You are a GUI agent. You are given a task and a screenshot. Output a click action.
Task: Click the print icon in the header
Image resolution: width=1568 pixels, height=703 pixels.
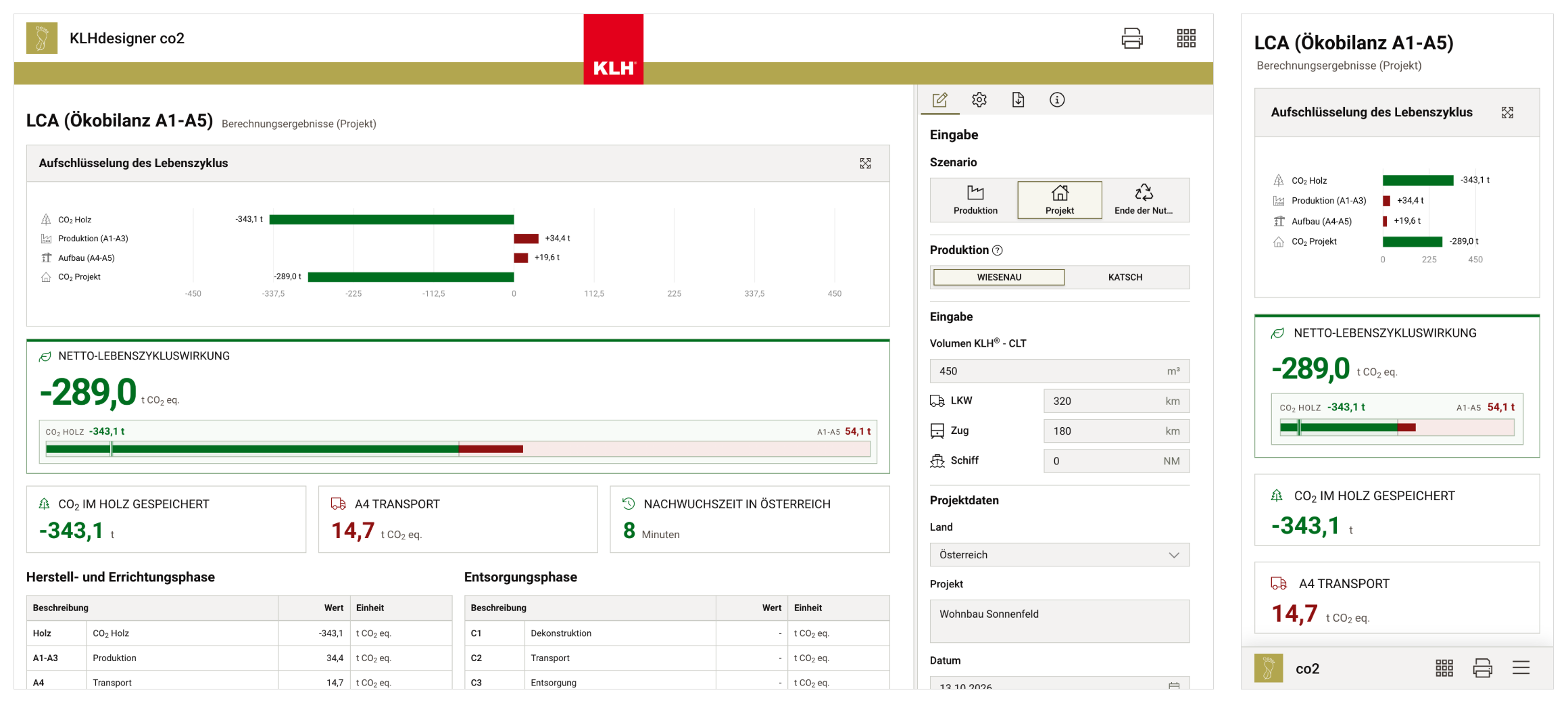coord(1132,38)
